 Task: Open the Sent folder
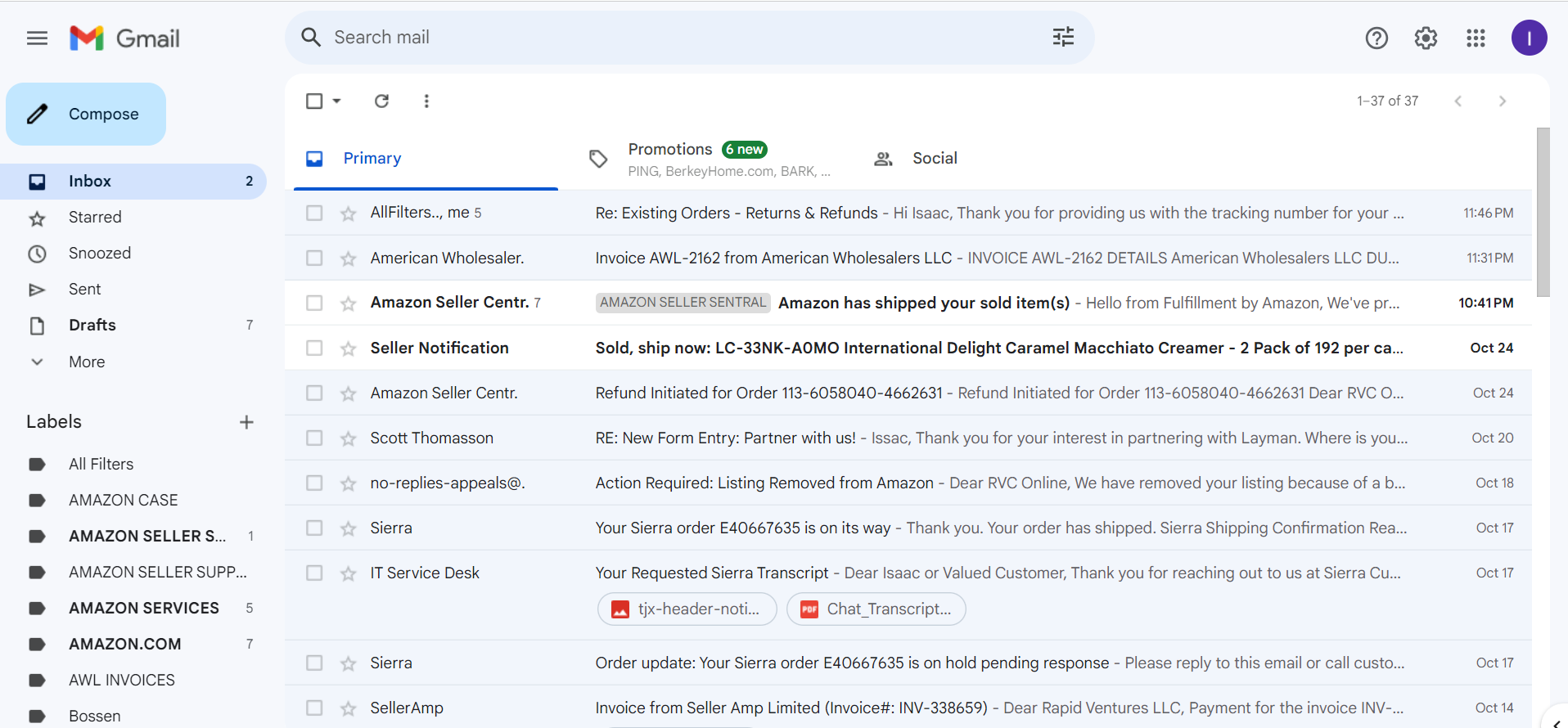point(135,290)
